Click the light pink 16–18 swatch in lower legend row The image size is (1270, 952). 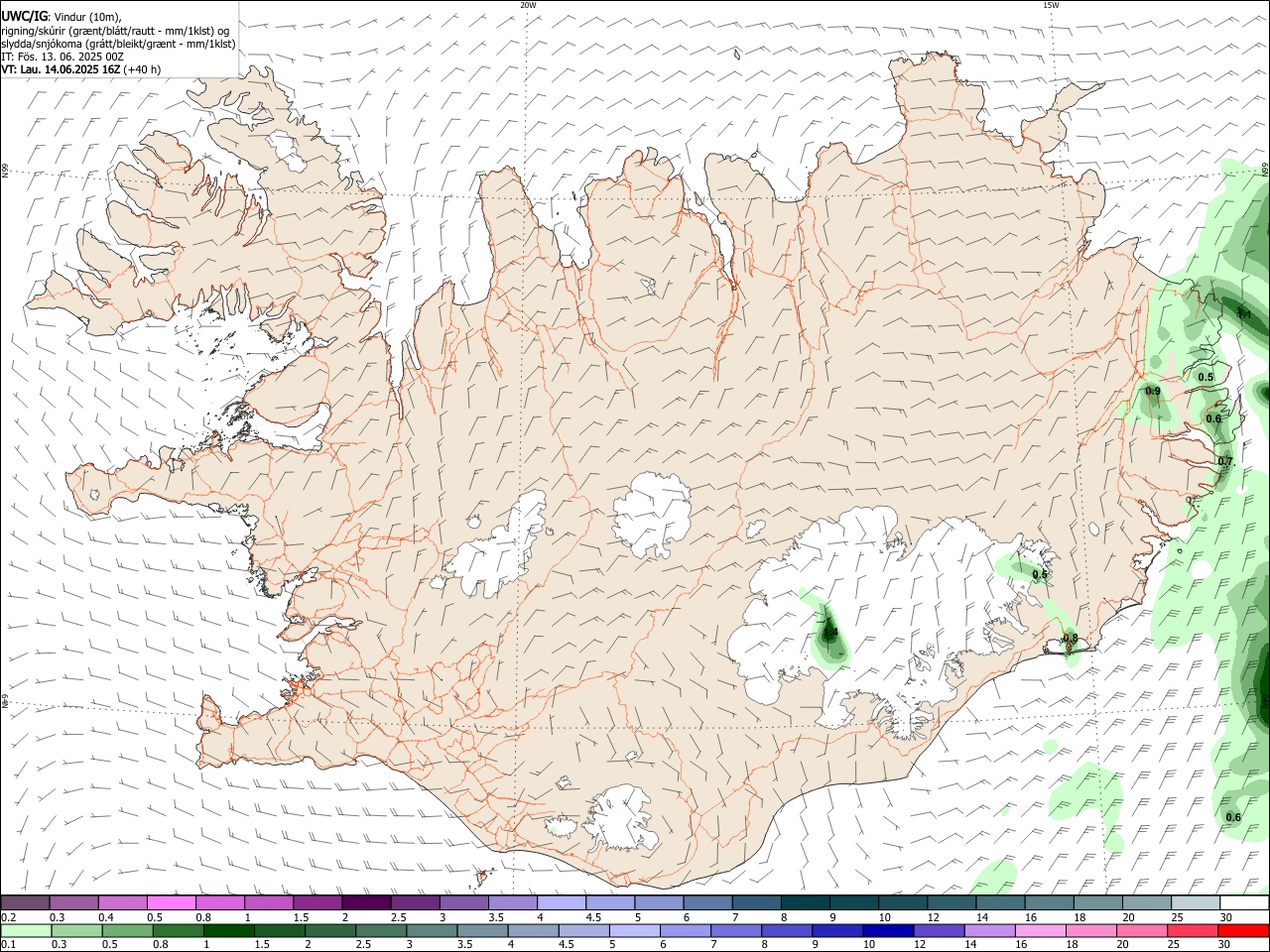[x=1041, y=931]
